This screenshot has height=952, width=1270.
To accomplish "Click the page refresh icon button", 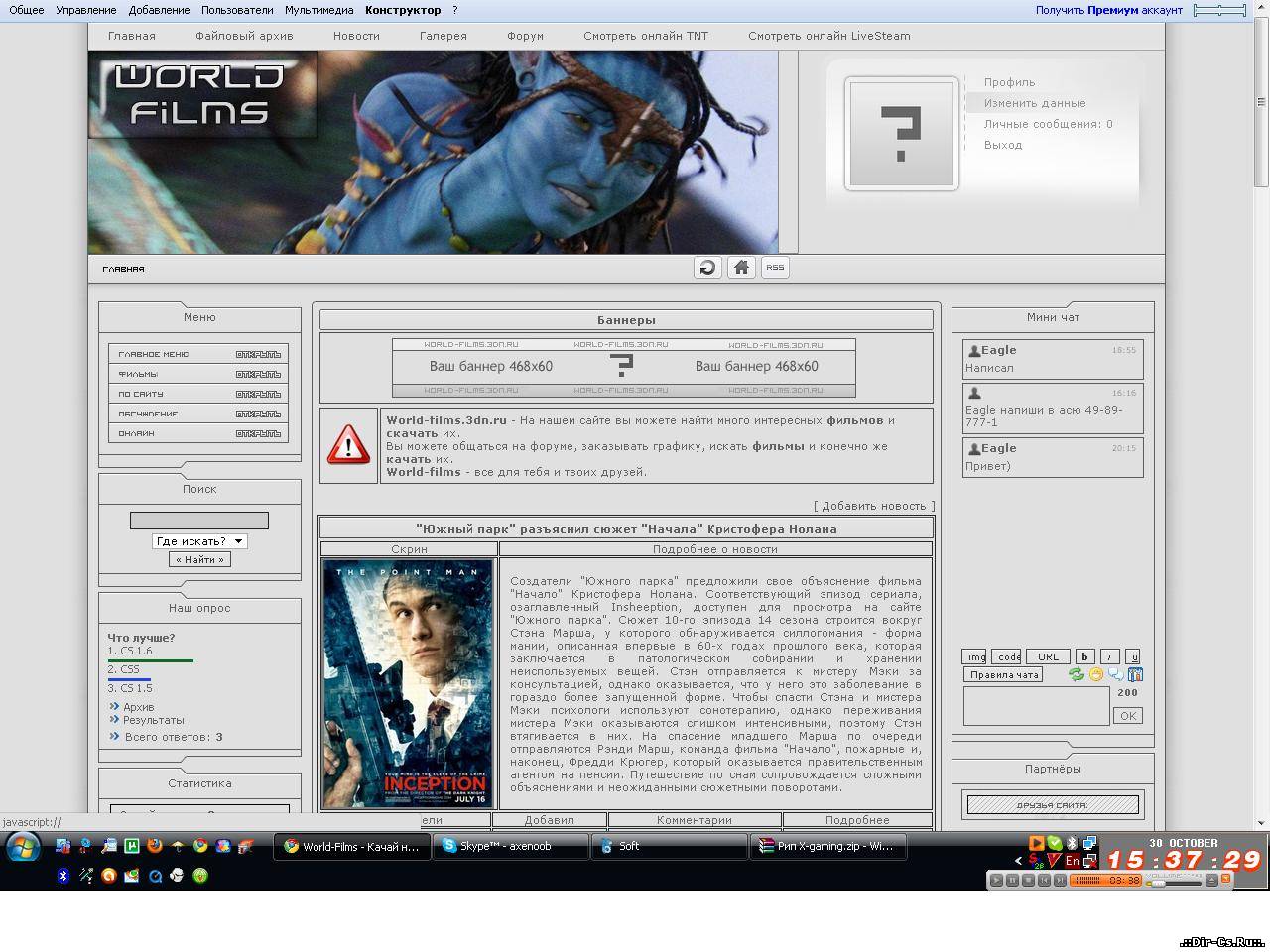I will point(707,268).
